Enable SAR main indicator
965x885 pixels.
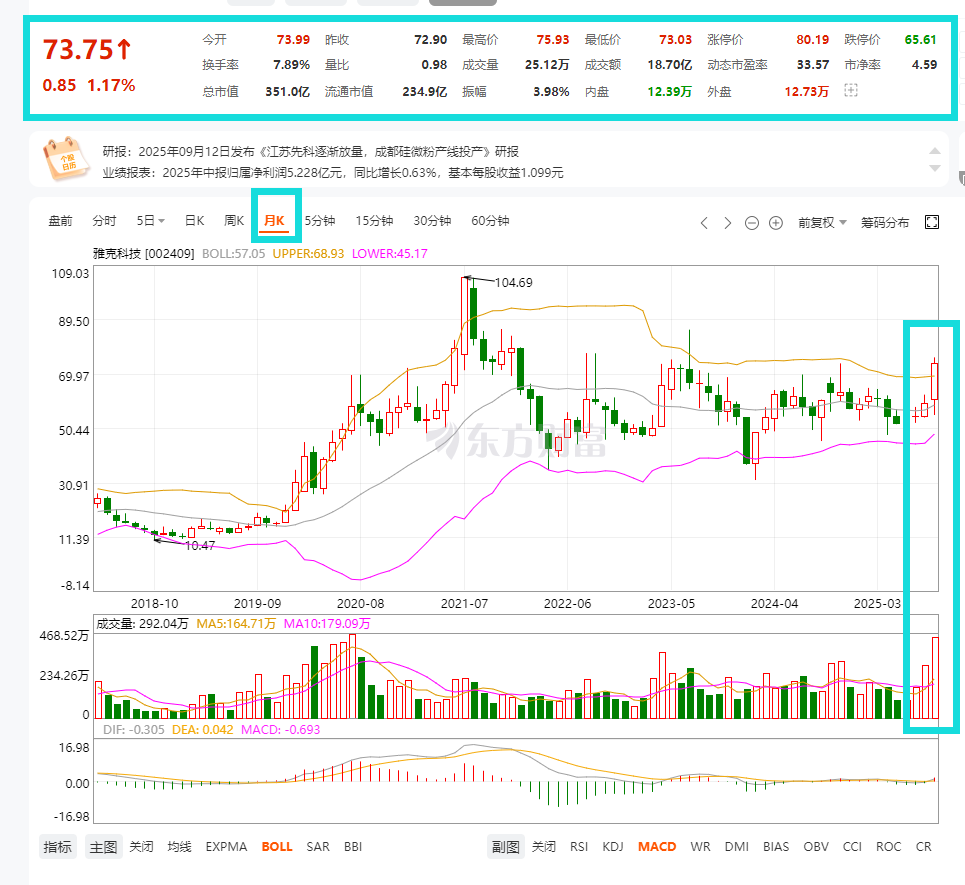[x=318, y=847]
